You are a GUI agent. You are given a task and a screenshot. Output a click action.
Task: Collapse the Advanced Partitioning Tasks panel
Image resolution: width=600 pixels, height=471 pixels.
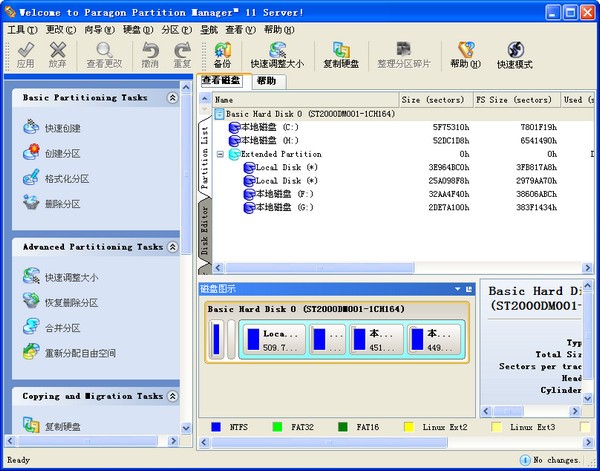173,247
